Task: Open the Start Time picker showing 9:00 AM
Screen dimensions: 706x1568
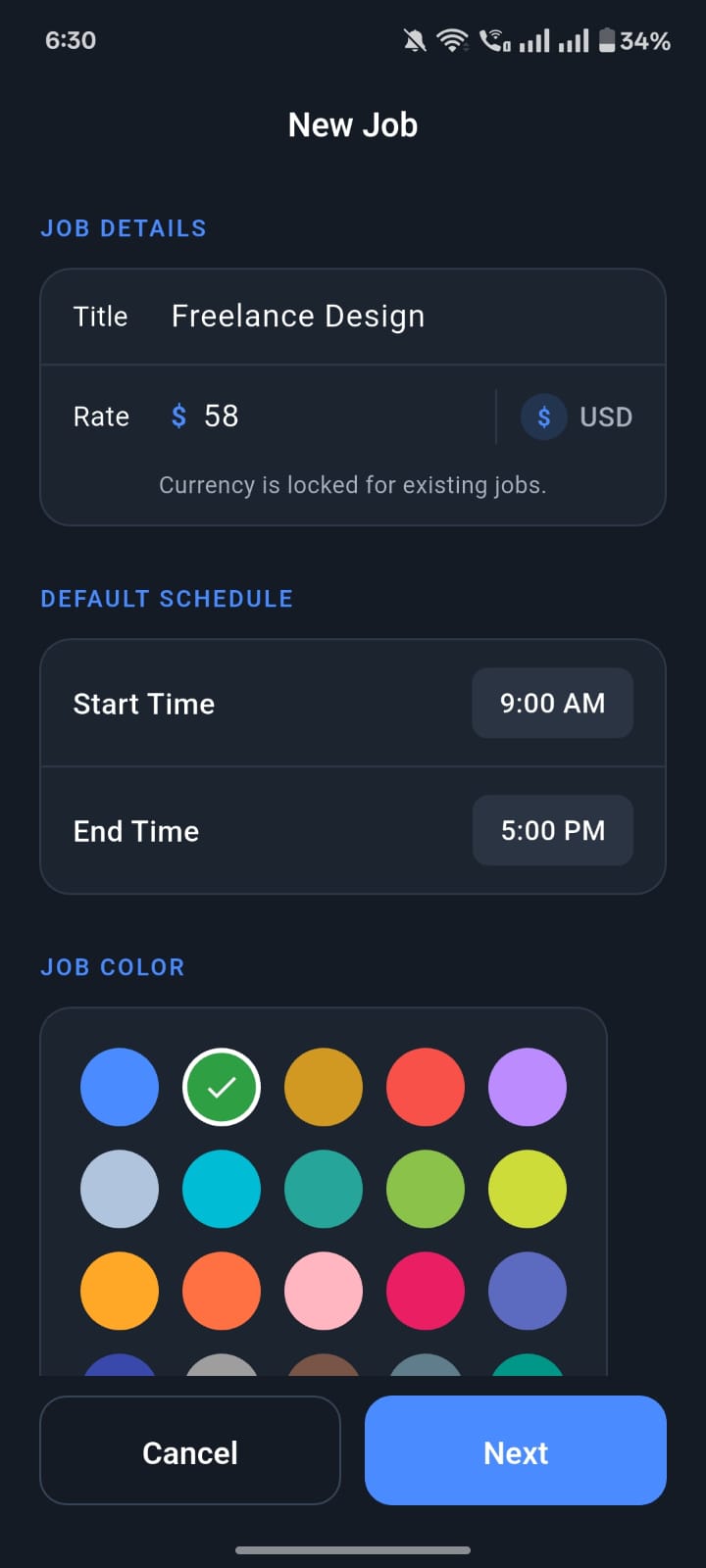Action: (x=552, y=704)
